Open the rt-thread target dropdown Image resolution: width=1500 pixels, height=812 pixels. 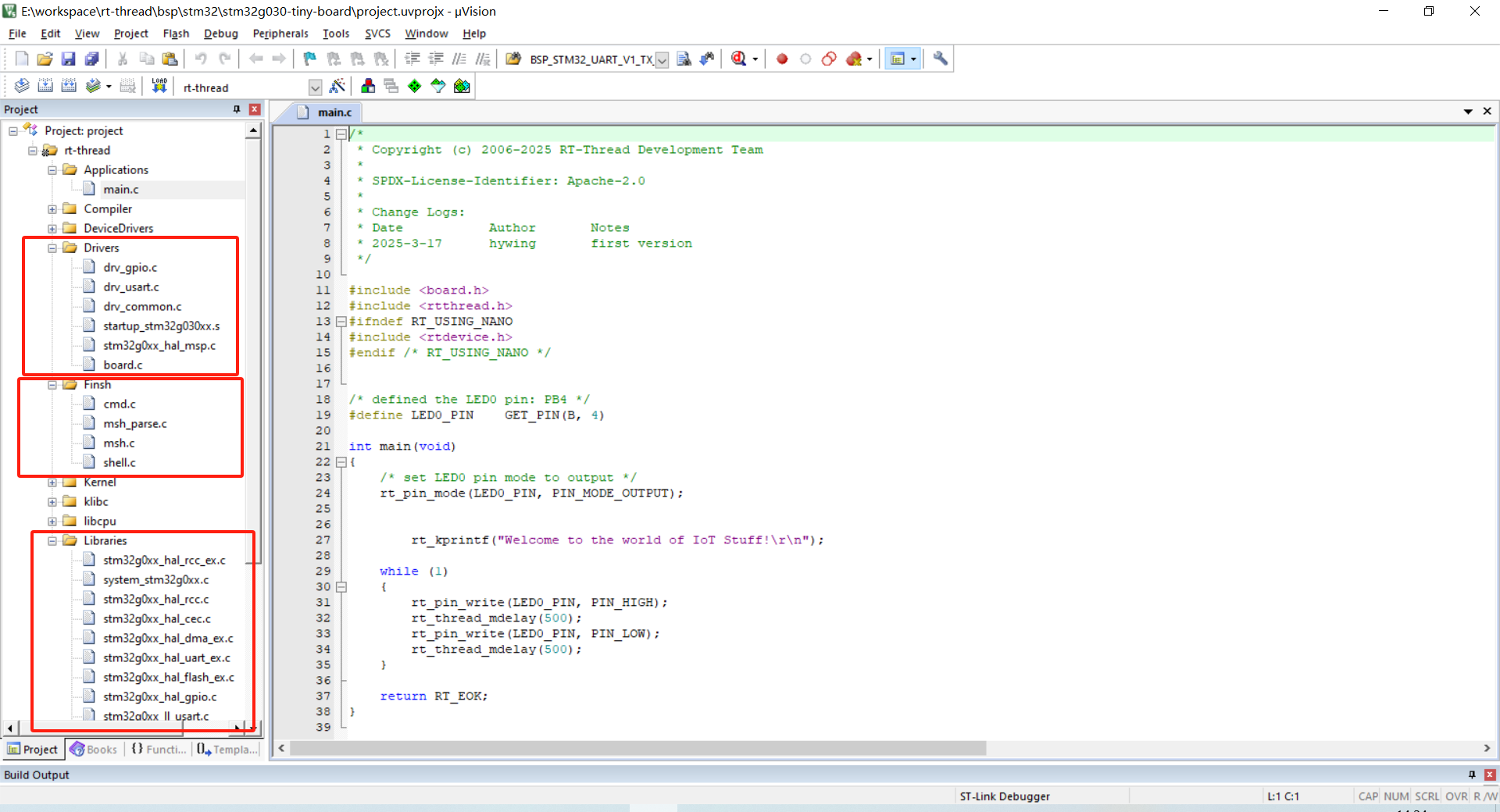315,87
